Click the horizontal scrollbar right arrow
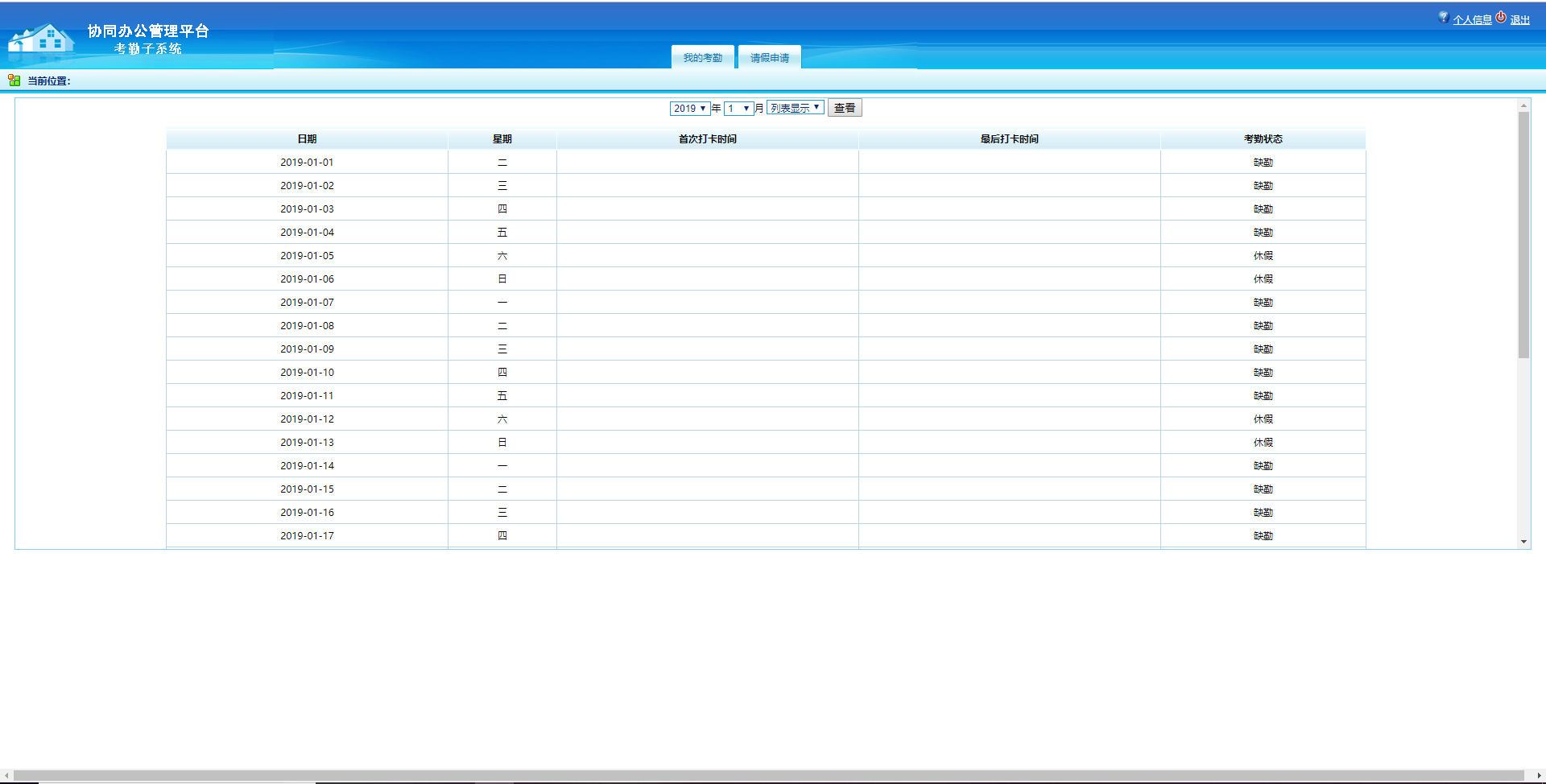Screen dimensions: 1546x784 (x=1539, y=775)
